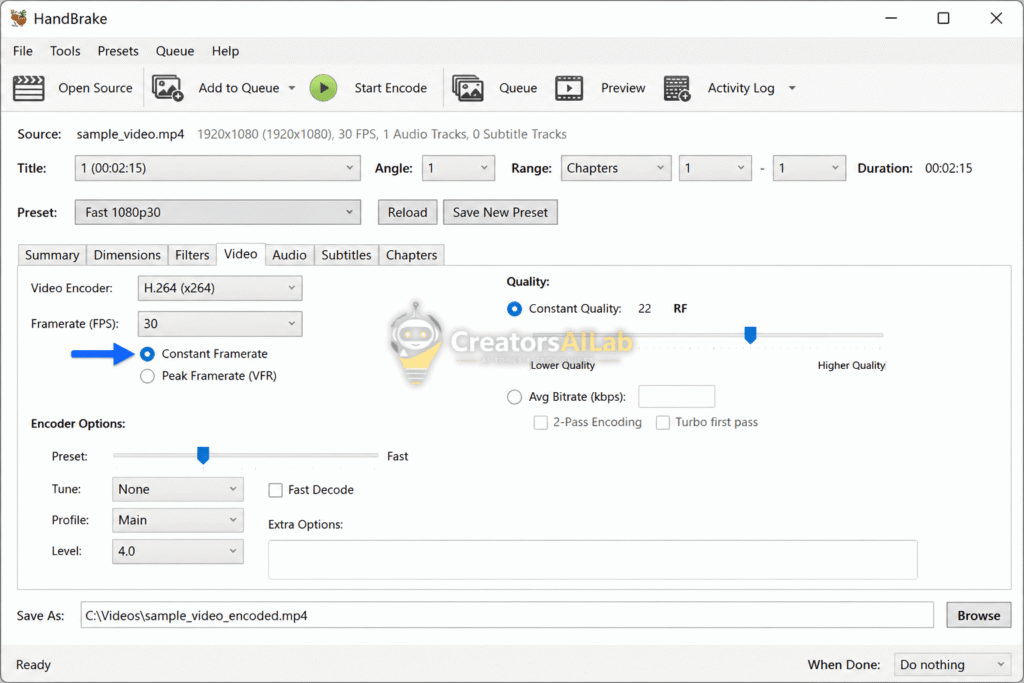Click the green Start Encode play icon
Viewport: 1024px width, 683px height.
323,88
